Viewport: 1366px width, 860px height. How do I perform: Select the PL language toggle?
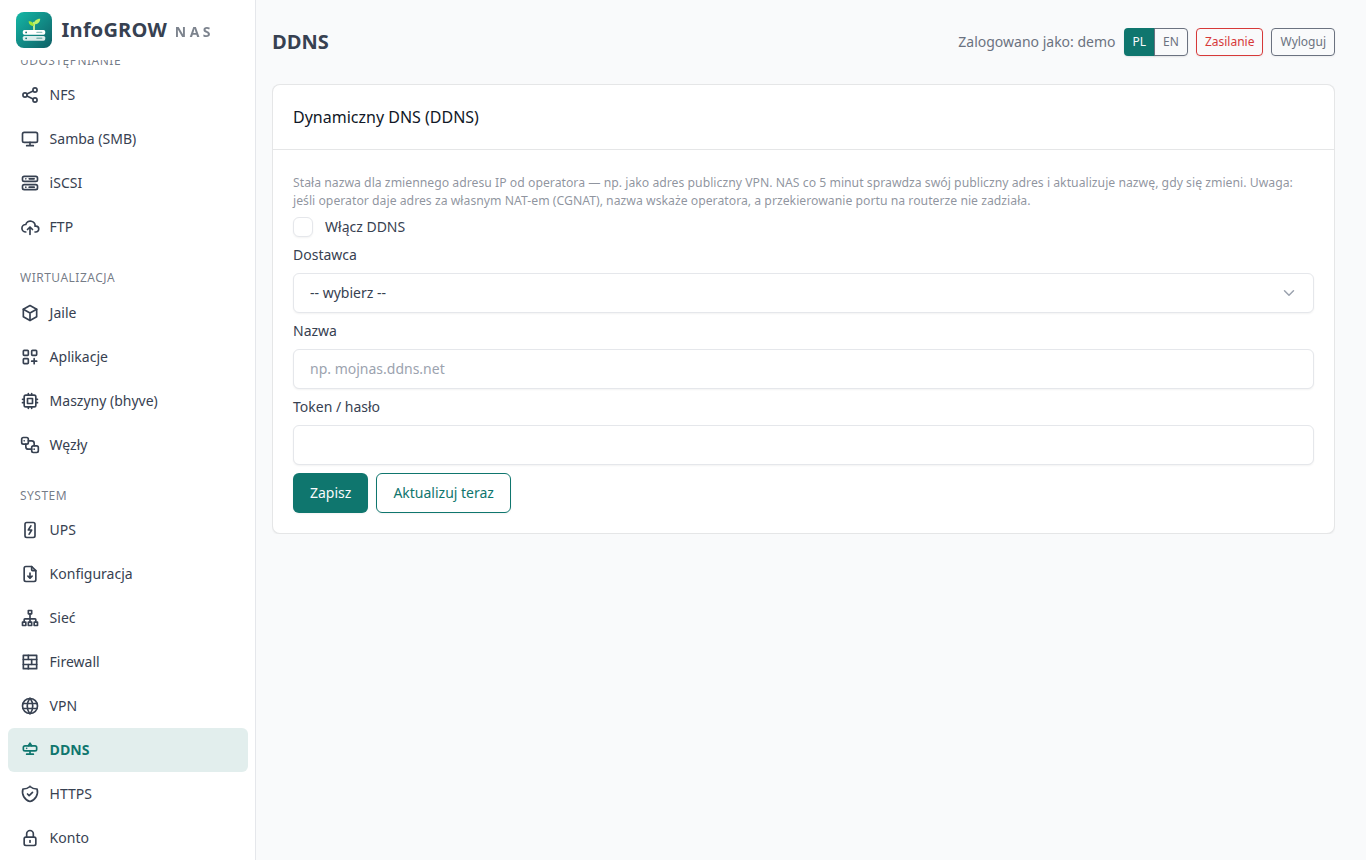(x=1139, y=42)
